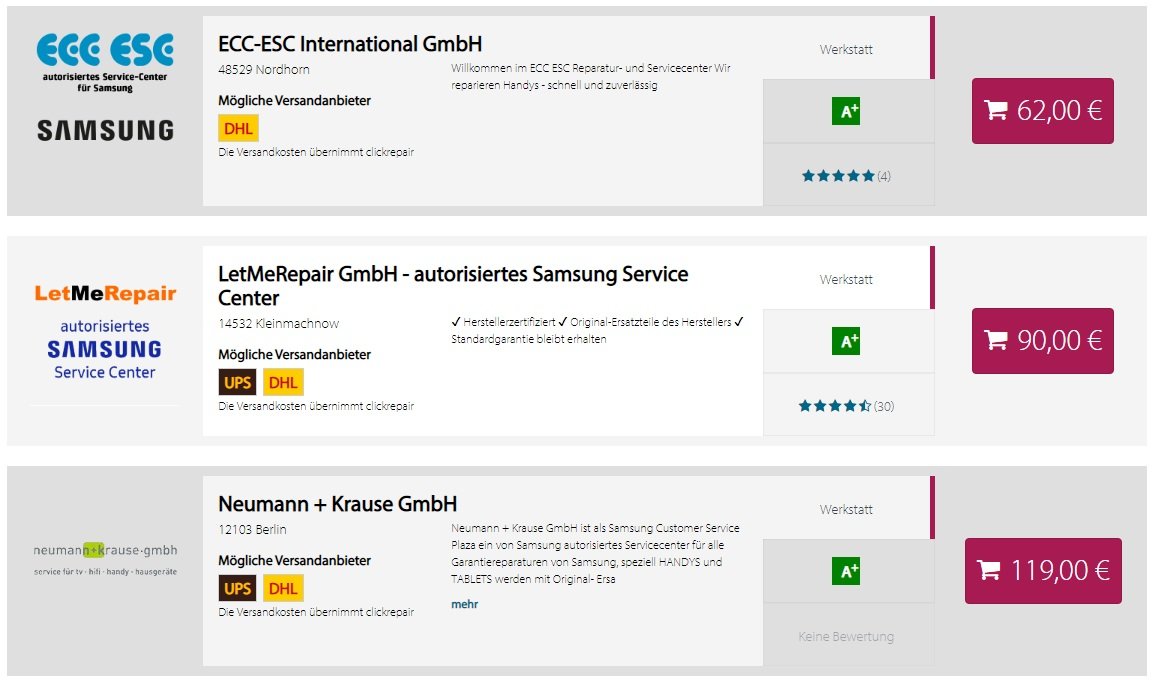Expand description with the 'mehr' link

point(465,604)
